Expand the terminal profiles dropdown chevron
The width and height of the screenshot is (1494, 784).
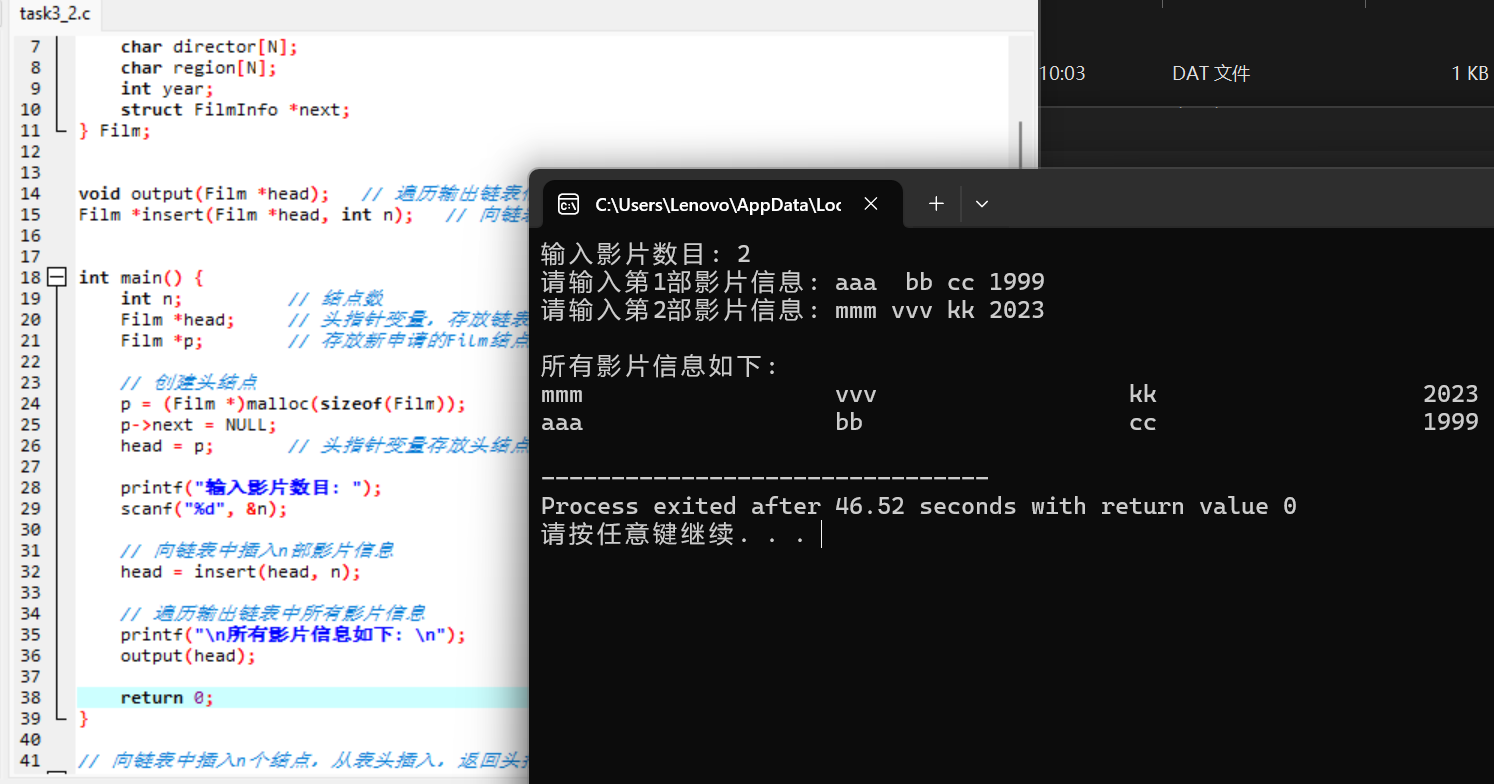[982, 204]
